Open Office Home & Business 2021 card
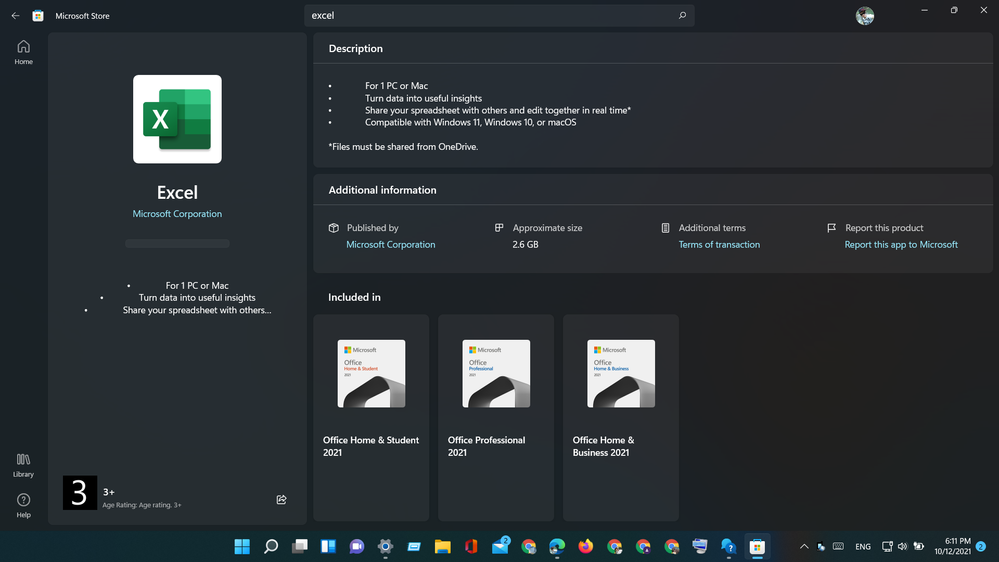Viewport: 999px width, 562px height. (x=621, y=417)
